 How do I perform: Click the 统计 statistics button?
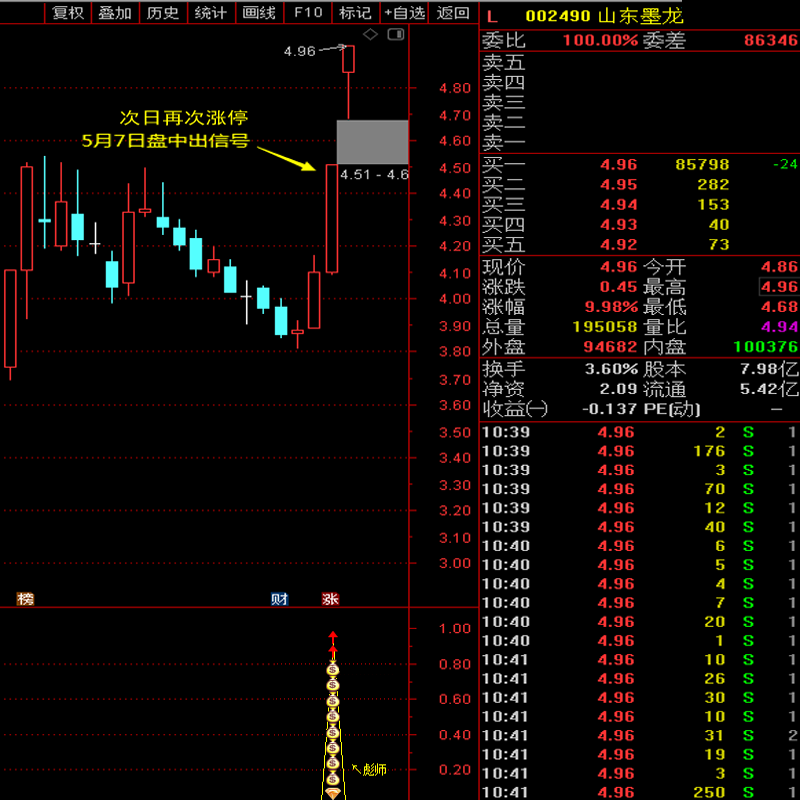[210, 13]
